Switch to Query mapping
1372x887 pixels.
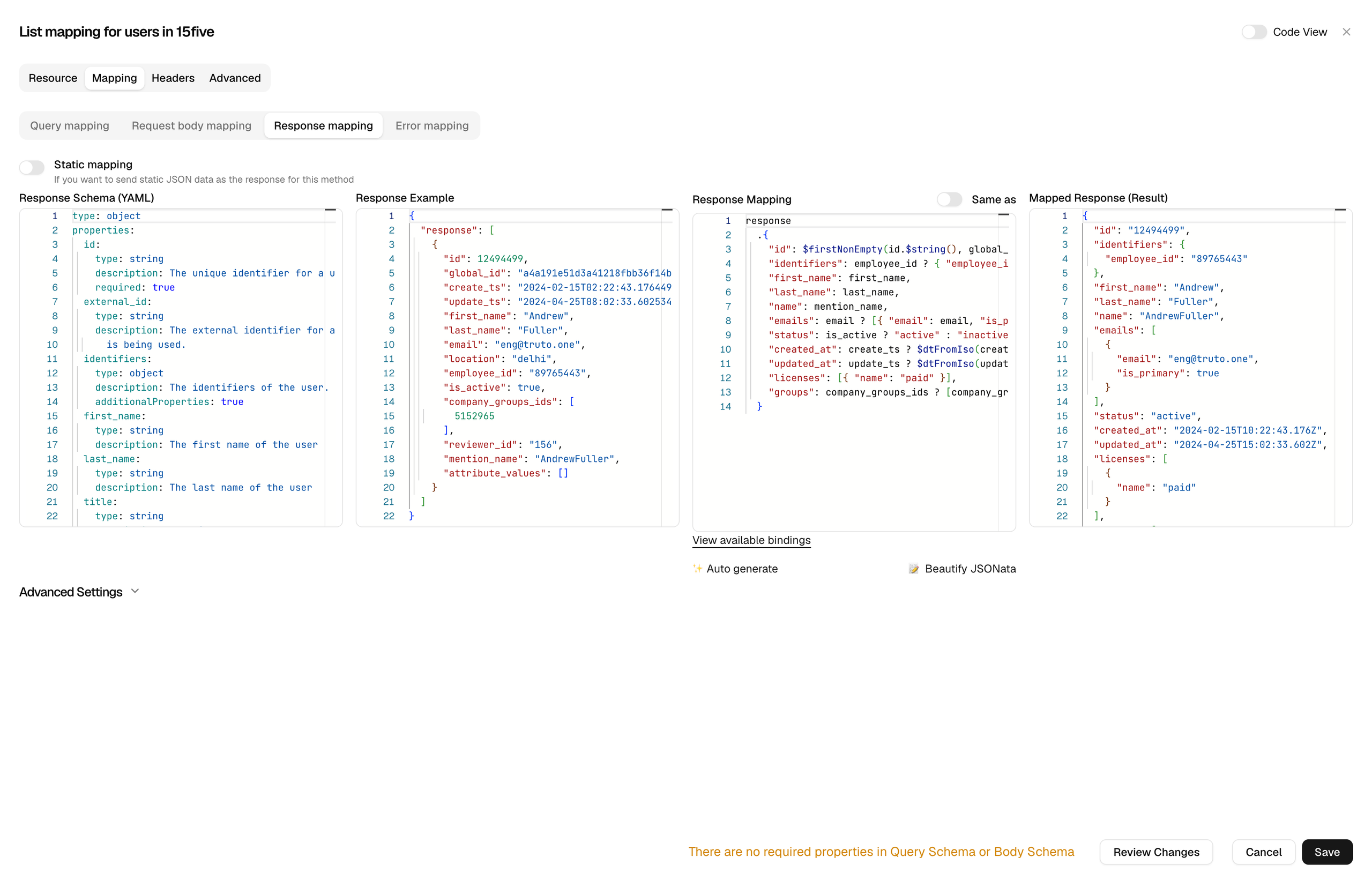point(70,125)
